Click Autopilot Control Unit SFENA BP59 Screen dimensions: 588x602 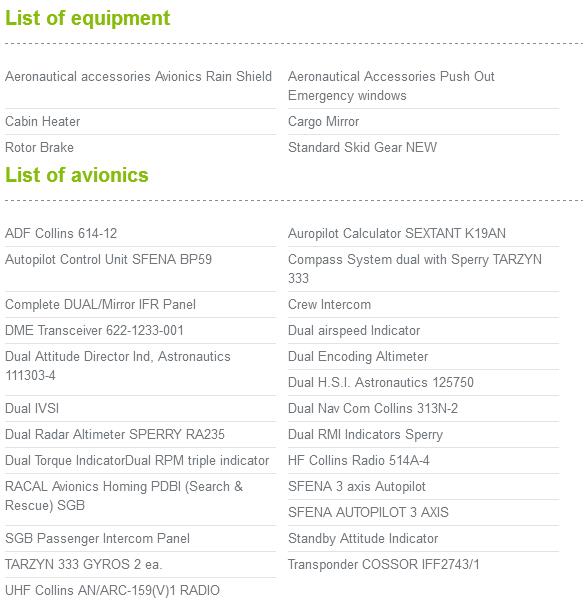[x=109, y=260]
